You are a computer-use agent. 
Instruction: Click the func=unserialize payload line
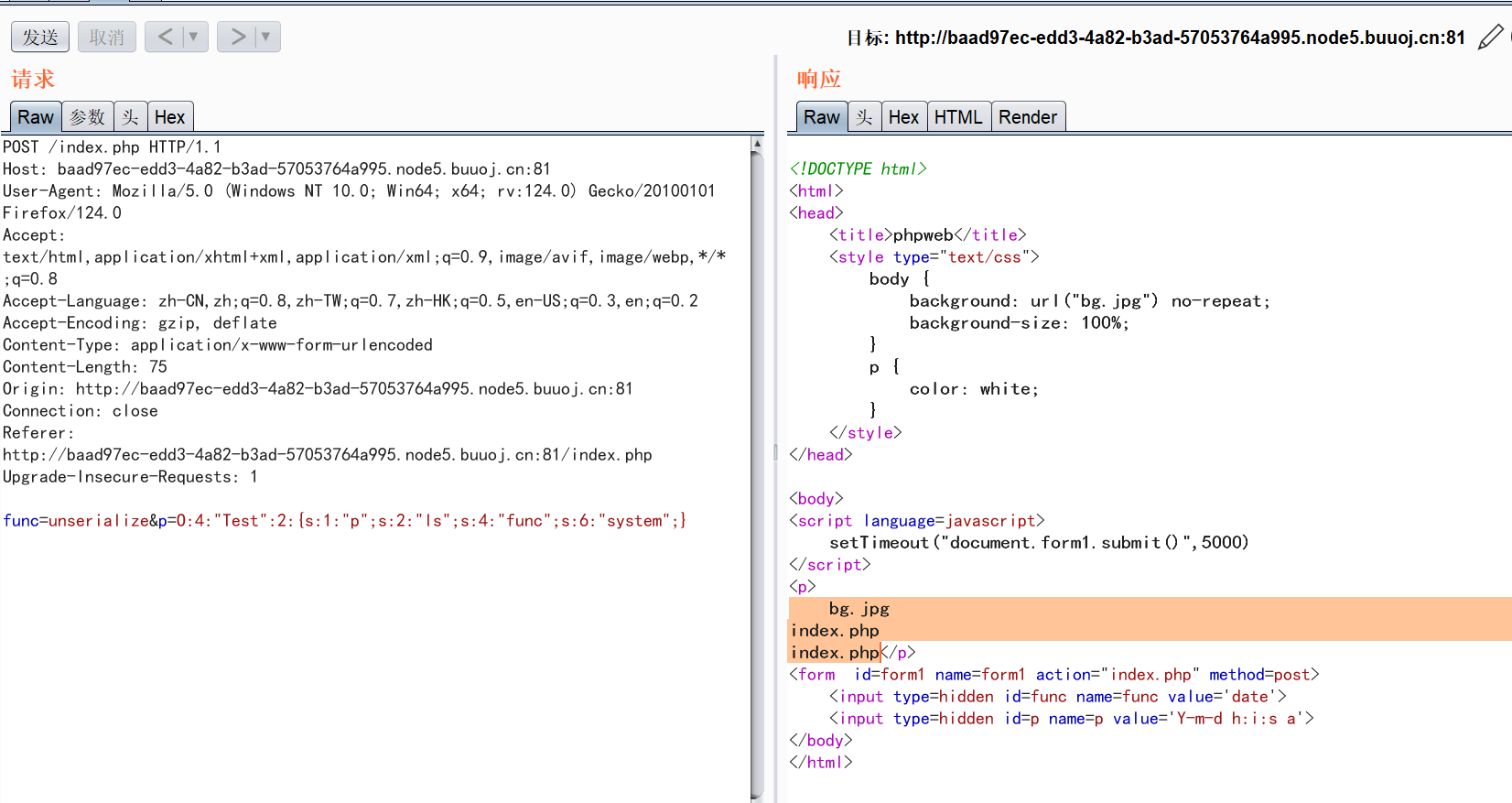click(344, 520)
